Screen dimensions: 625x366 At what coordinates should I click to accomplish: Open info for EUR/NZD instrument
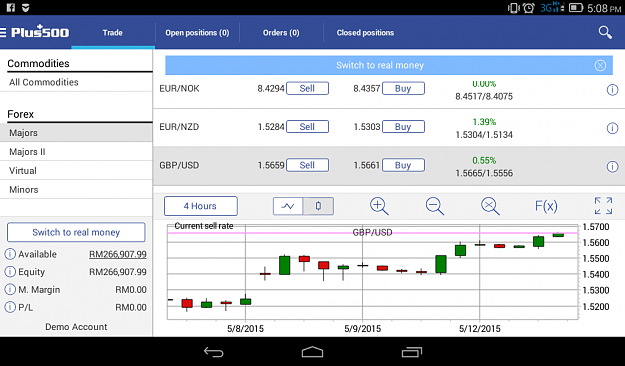(612, 128)
